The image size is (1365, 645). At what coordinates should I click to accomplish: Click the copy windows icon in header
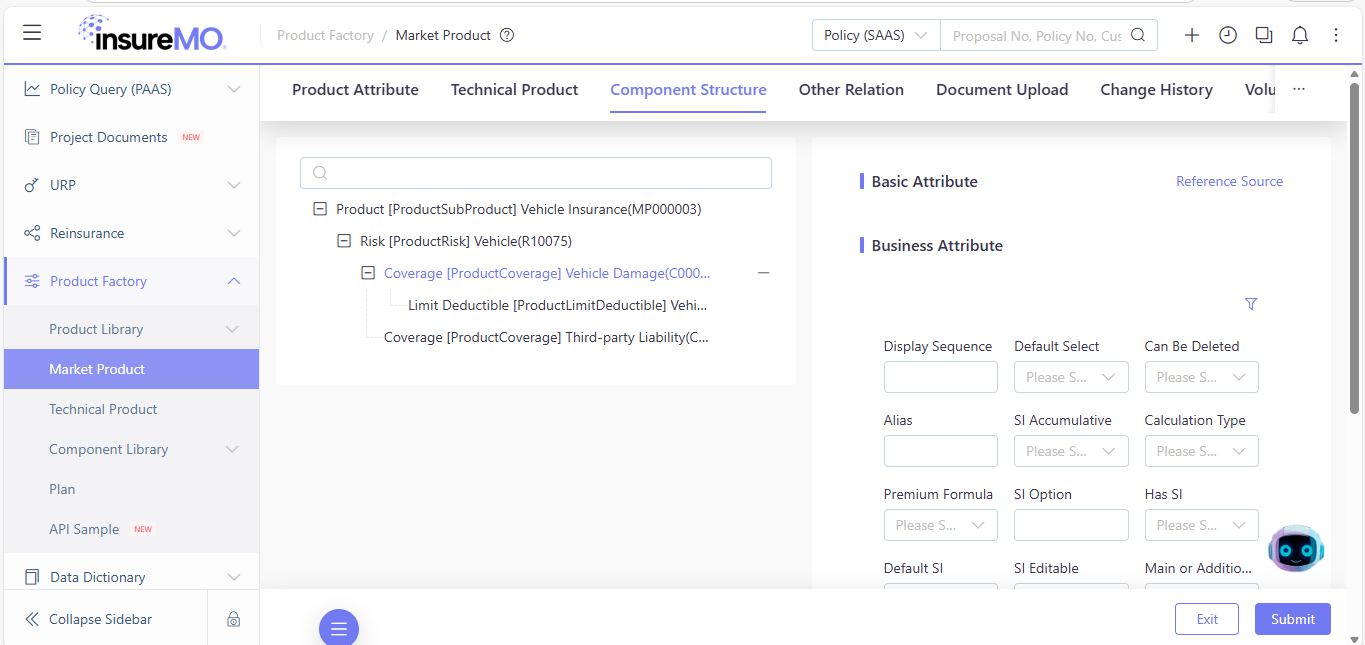tap(1264, 35)
